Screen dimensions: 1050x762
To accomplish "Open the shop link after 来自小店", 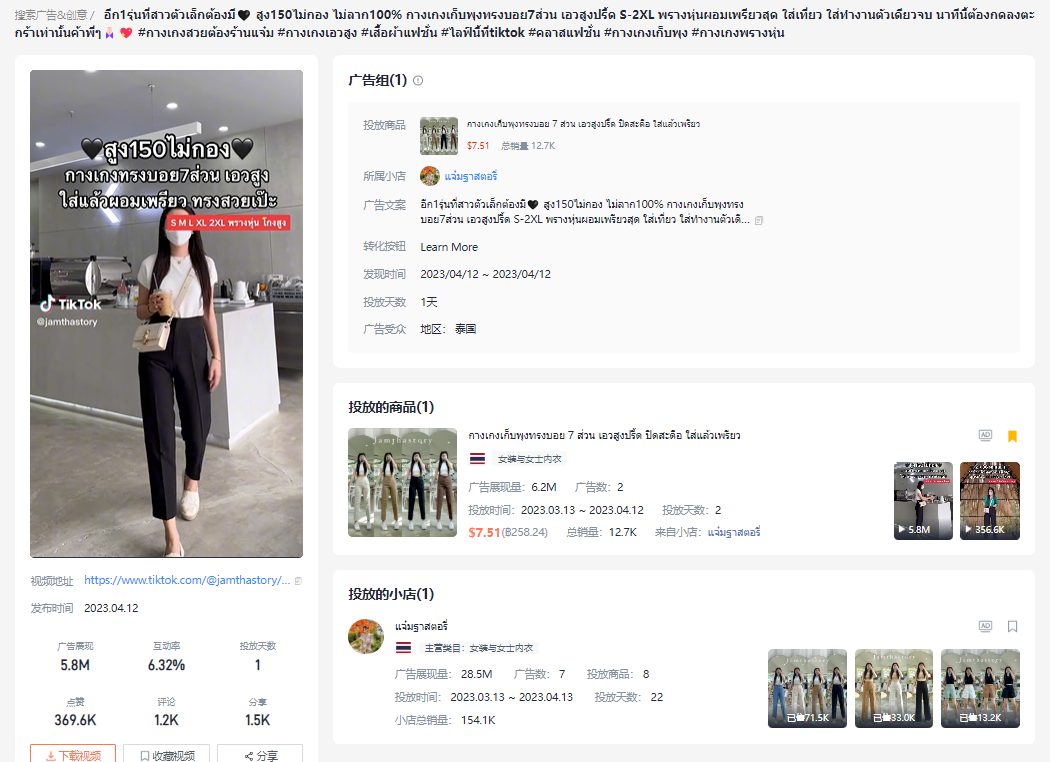I will [x=734, y=532].
